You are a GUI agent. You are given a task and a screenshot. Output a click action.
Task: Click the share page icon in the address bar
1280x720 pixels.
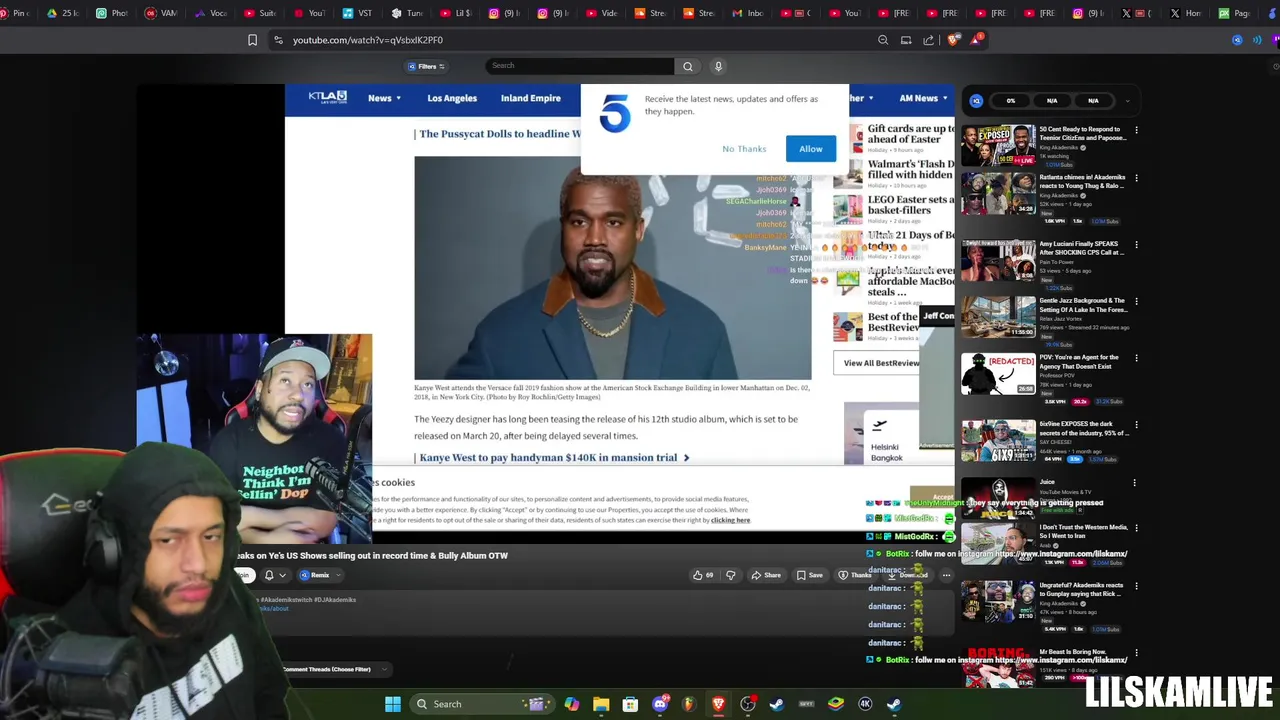pyautogui.click(x=929, y=40)
